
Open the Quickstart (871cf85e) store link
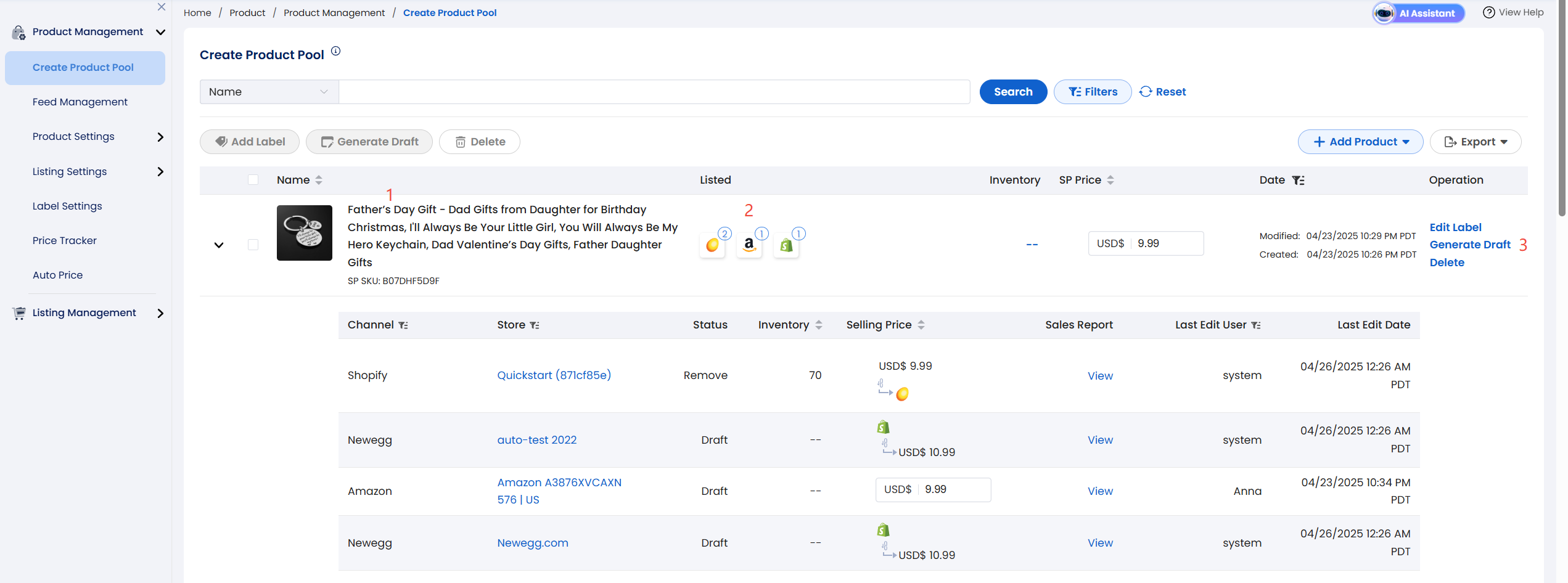554,375
